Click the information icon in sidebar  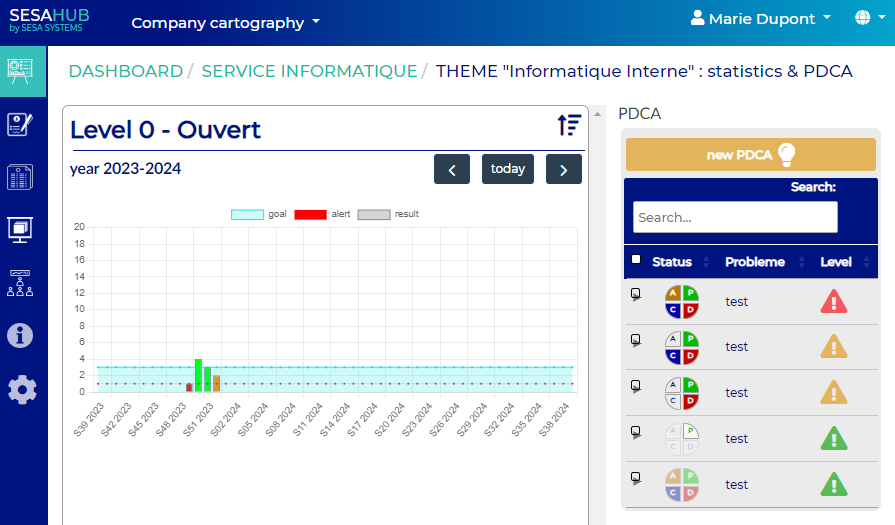point(22,335)
